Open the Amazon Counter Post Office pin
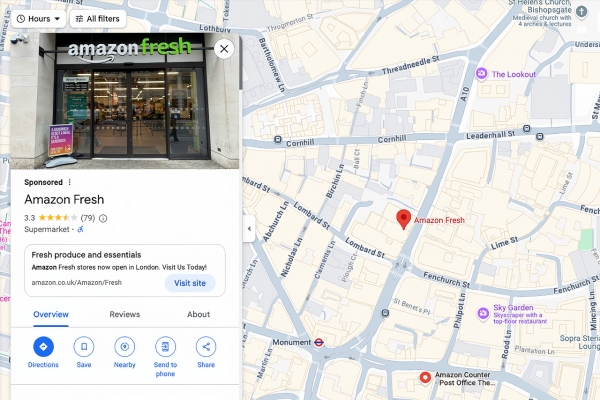 pyautogui.click(x=425, y=378)
